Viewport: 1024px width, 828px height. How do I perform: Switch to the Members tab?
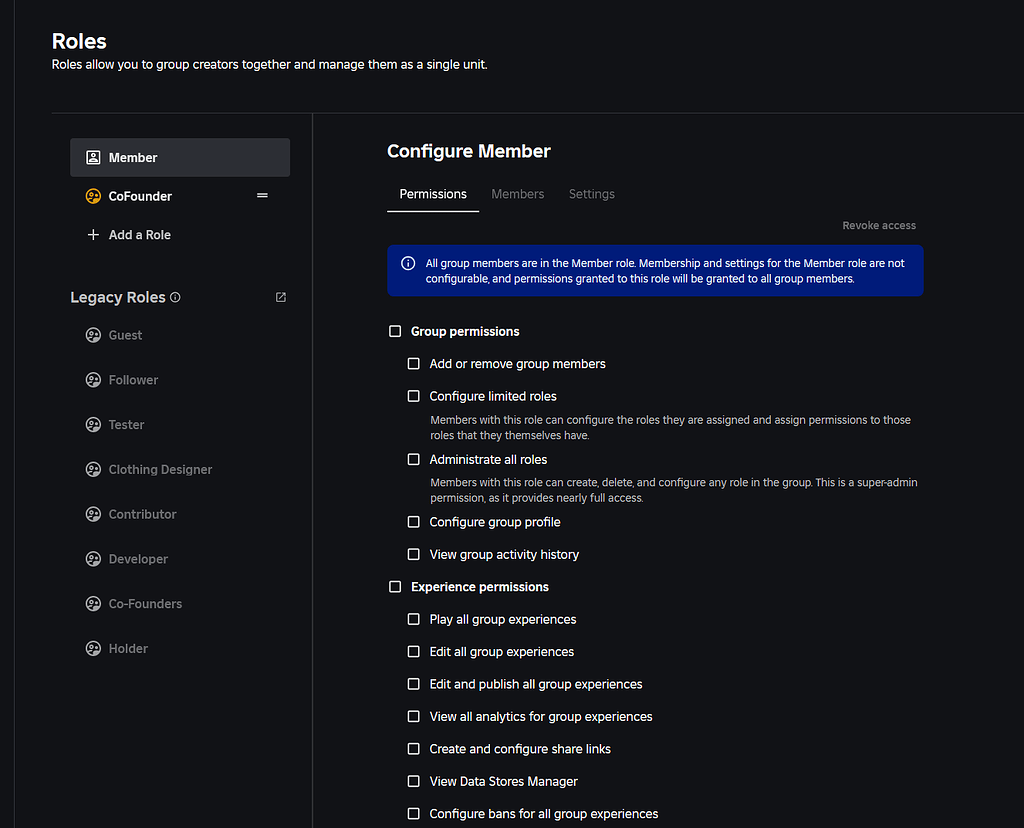[x=518, y=194]
